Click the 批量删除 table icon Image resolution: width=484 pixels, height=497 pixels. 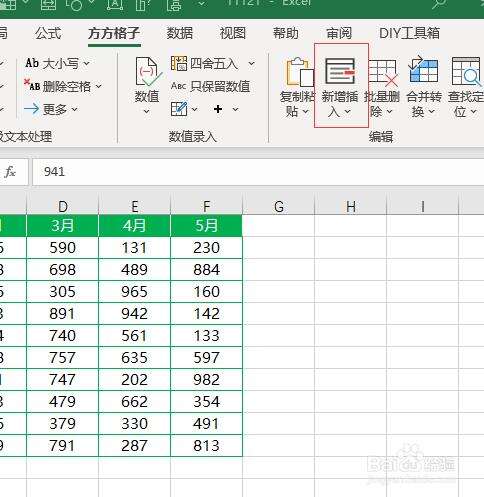383,72
